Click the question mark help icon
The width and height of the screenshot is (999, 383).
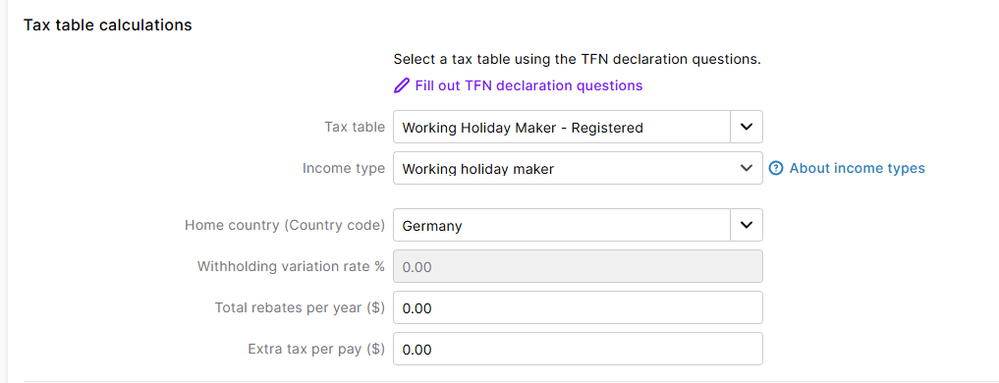(775, 168)
